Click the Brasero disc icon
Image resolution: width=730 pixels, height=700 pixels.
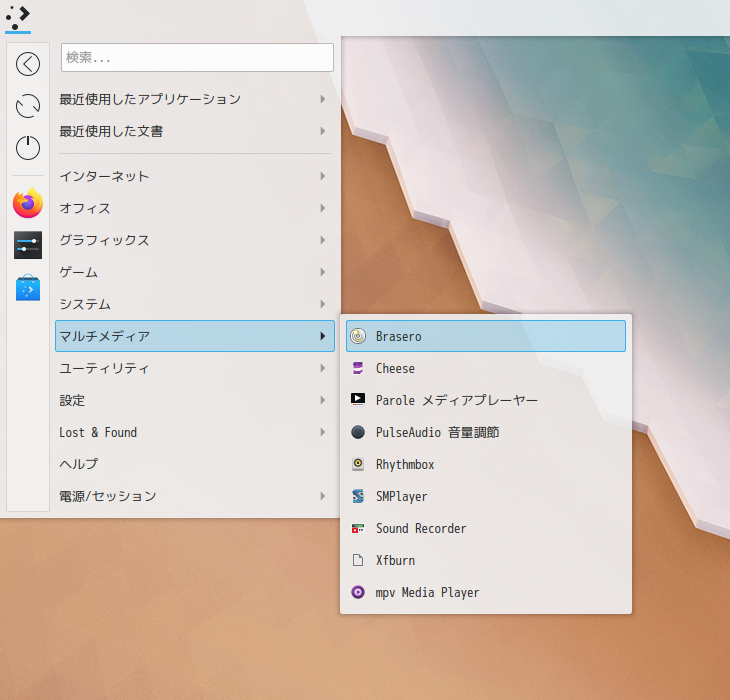pos(358,336)
